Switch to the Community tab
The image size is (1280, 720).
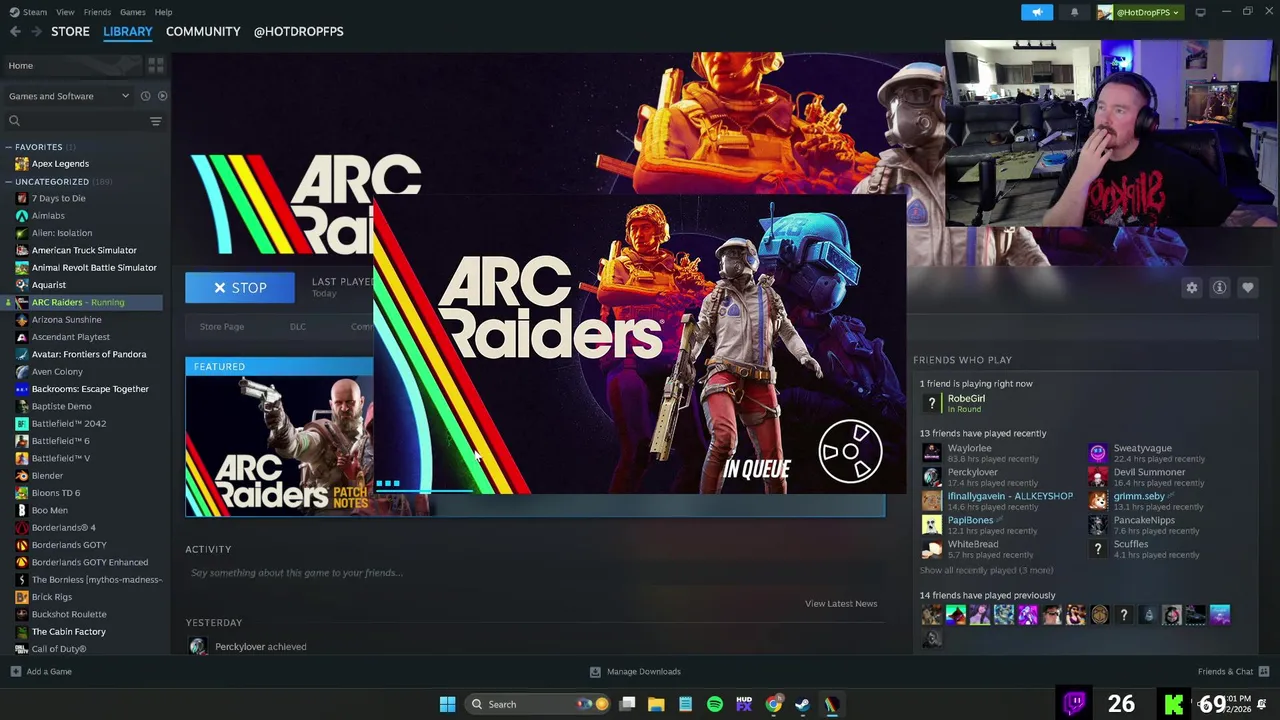pyautogui.click(x=203, y=32)
